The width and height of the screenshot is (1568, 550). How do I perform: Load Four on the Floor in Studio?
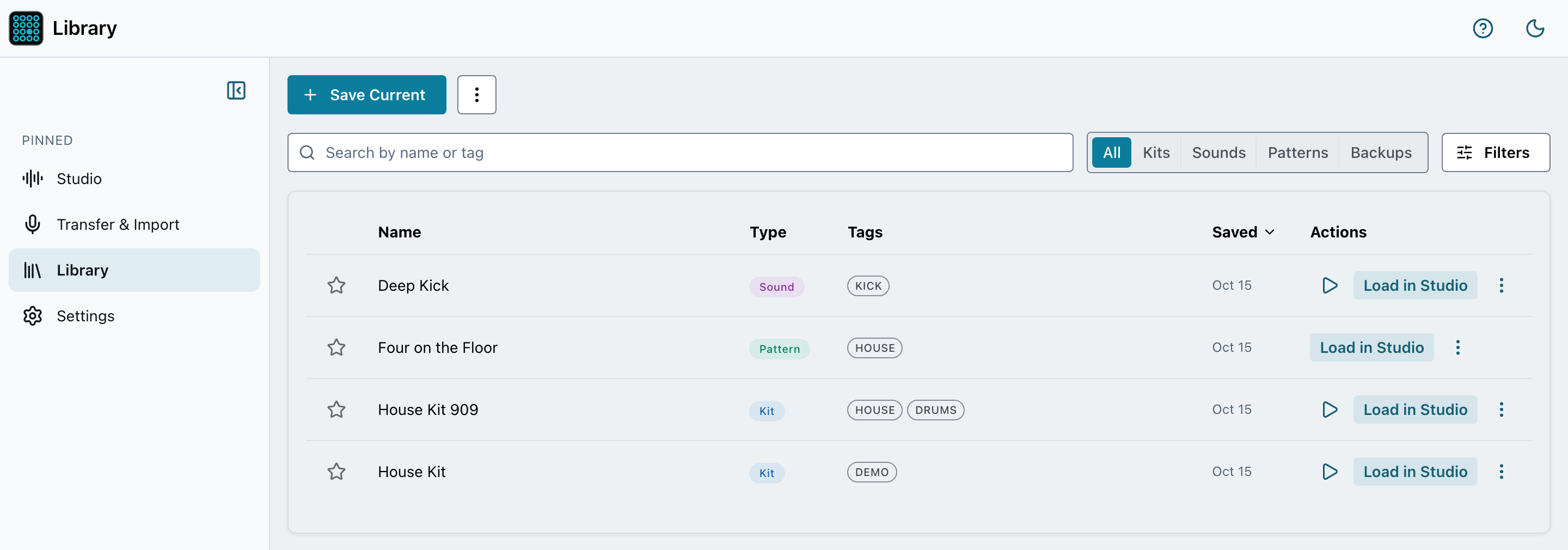(x=1371, y=347)
